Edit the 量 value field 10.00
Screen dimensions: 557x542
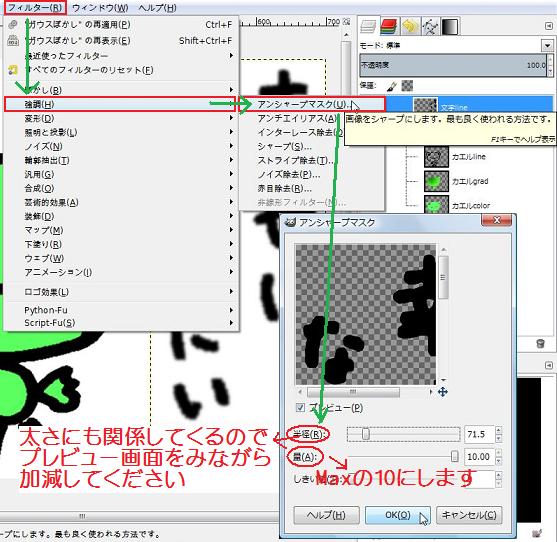(x=479, y=457)
